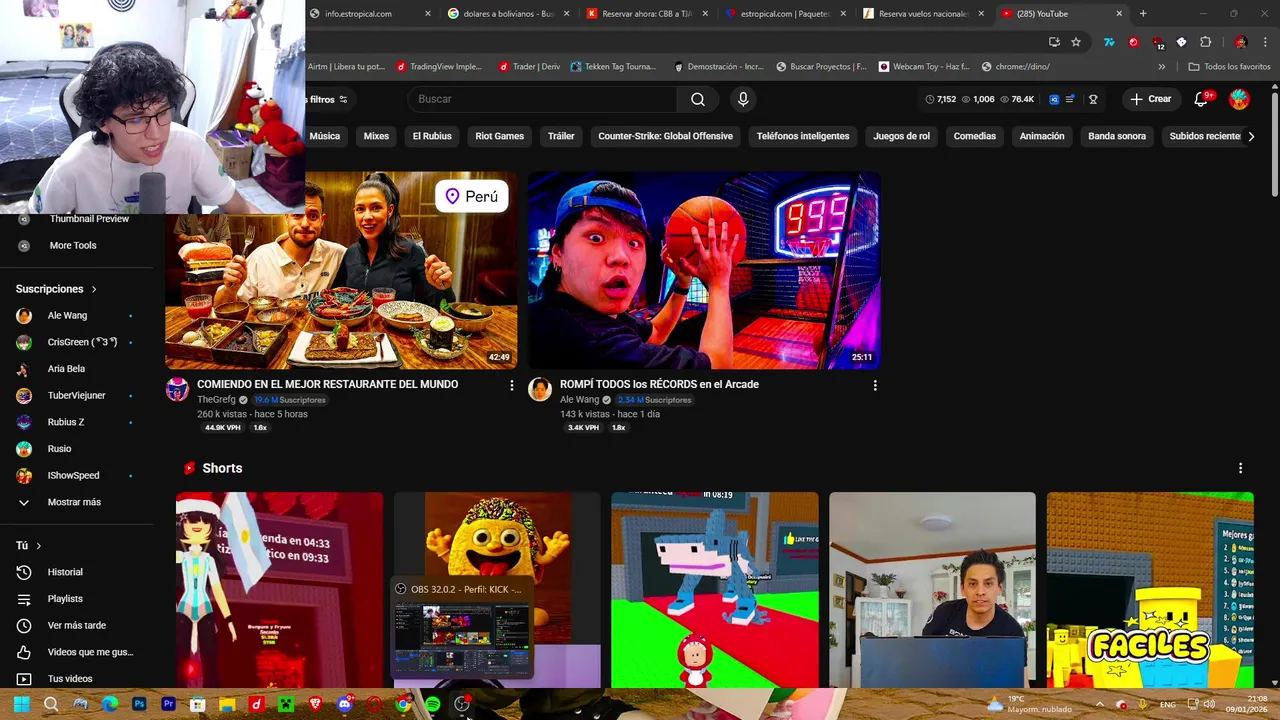Screen dimensions: 1280x720
Task: Toggle the system volume speaker icon
Action: [1209, 704]
